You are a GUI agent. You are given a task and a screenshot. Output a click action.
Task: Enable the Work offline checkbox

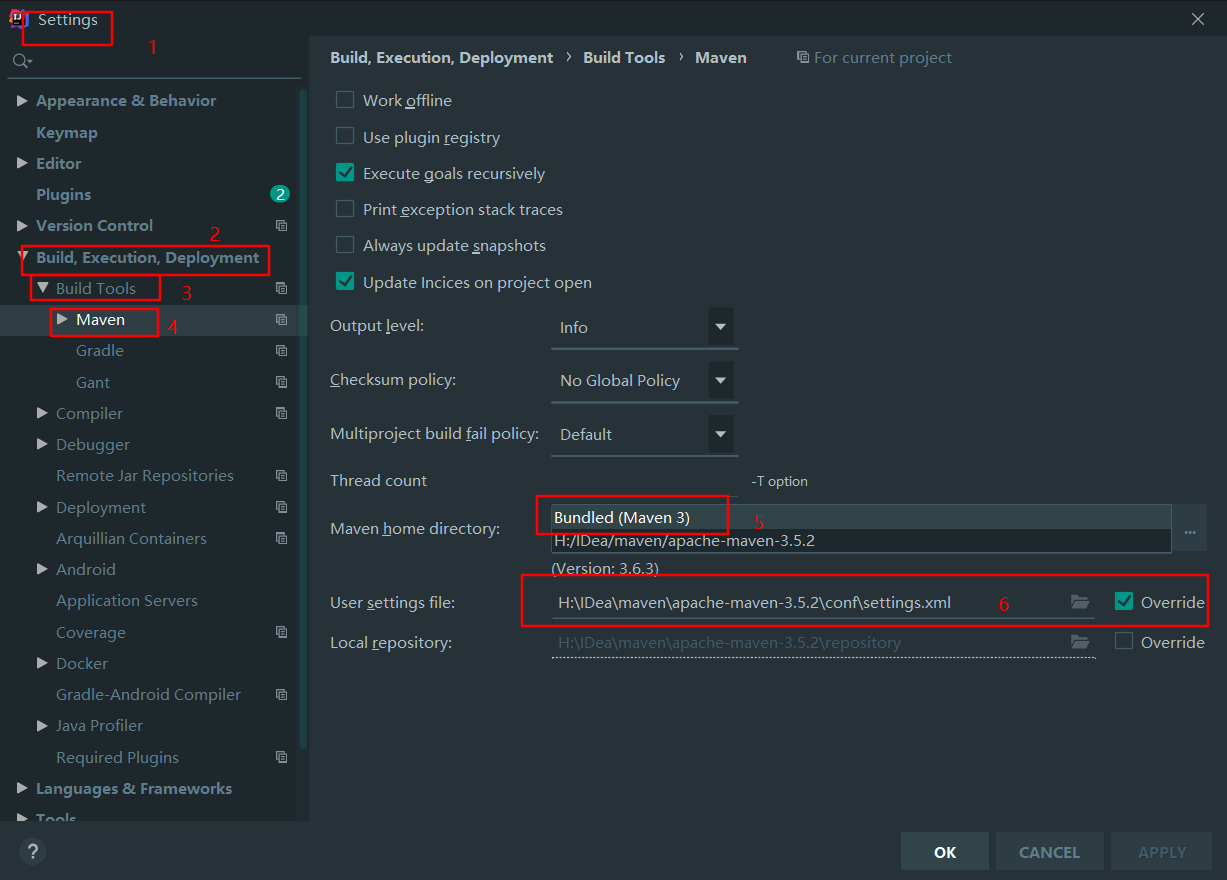coord(345,100)
